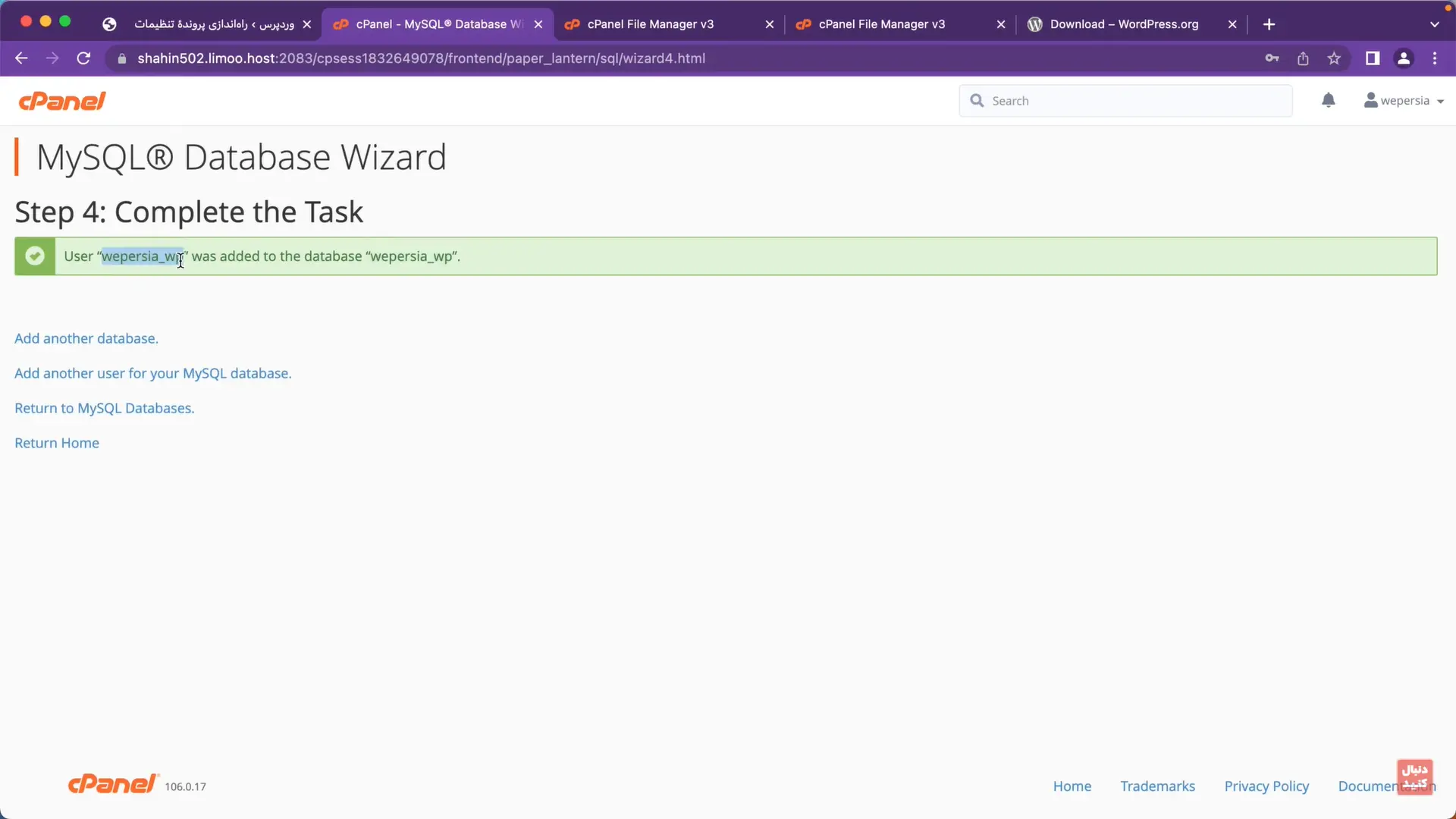Open Add another user for your MySQL database
Viewport: 1456px width, 819px height.
point(153,373)
